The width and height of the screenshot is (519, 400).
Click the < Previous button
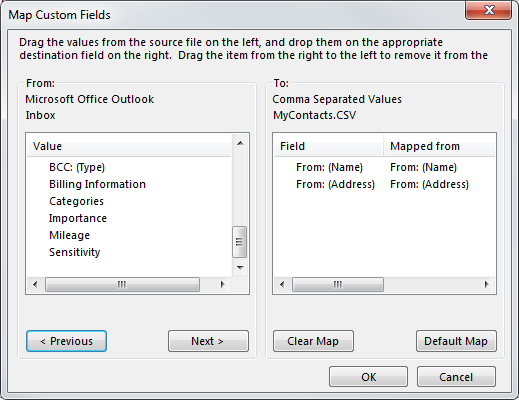[x=66, y=341]
